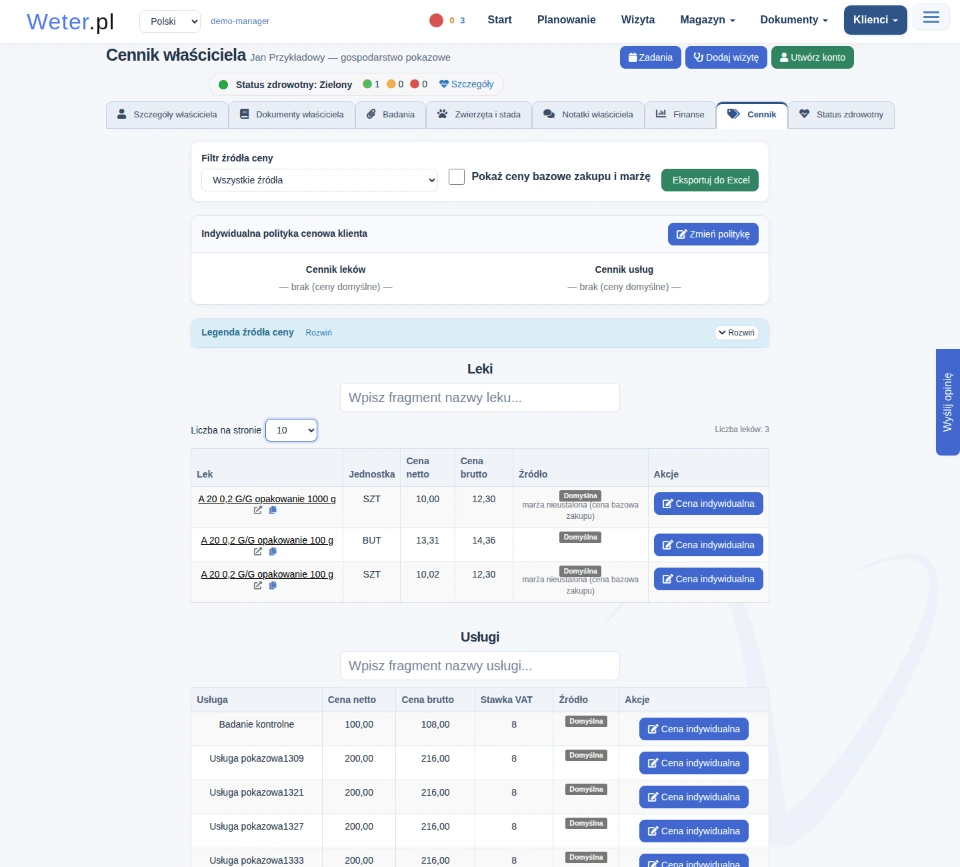Click the demo-manager user link

239,21
